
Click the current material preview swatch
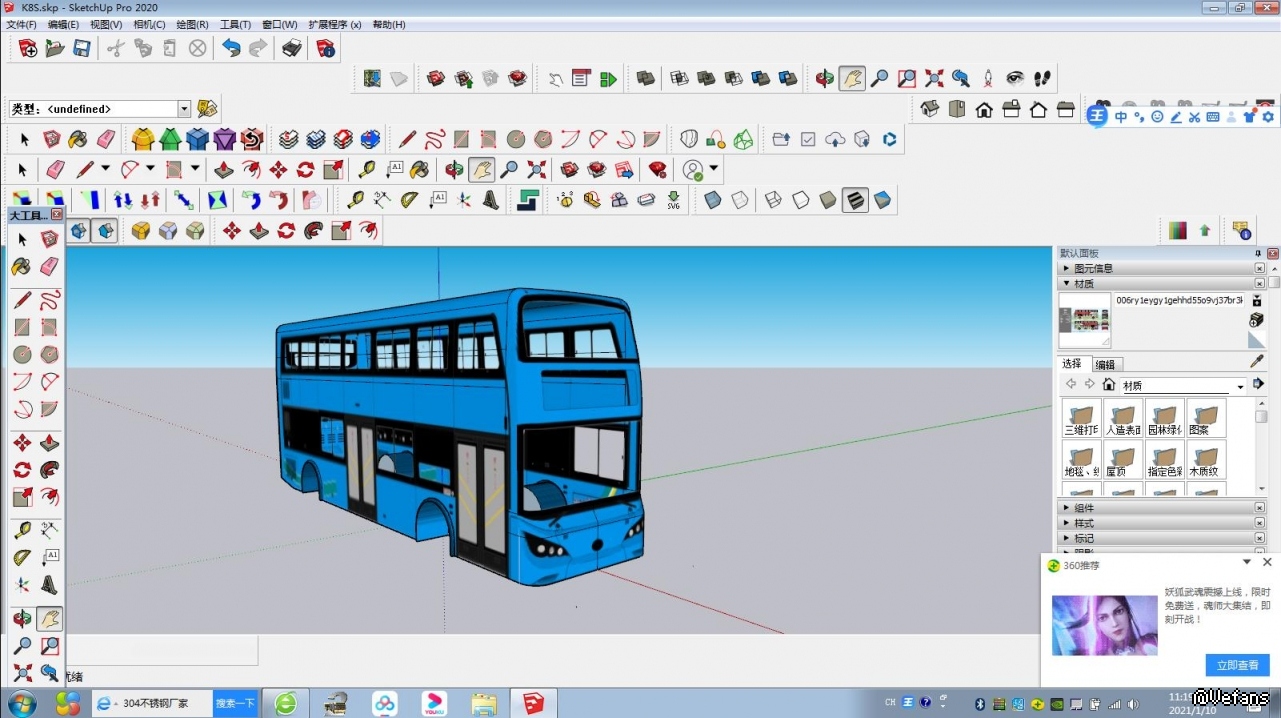[x=1085, y=320]
